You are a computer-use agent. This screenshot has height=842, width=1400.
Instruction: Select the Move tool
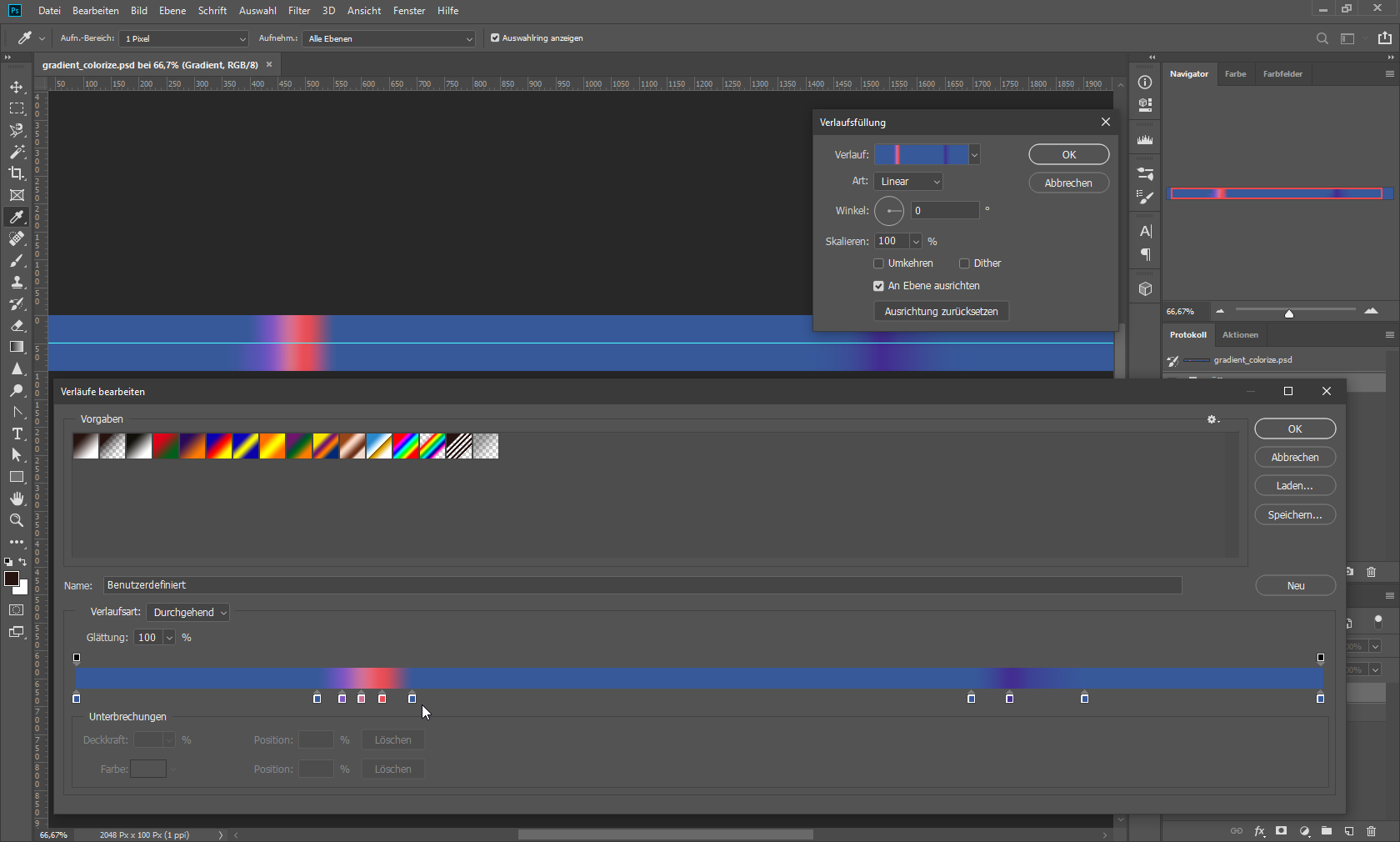click(17, 88)
